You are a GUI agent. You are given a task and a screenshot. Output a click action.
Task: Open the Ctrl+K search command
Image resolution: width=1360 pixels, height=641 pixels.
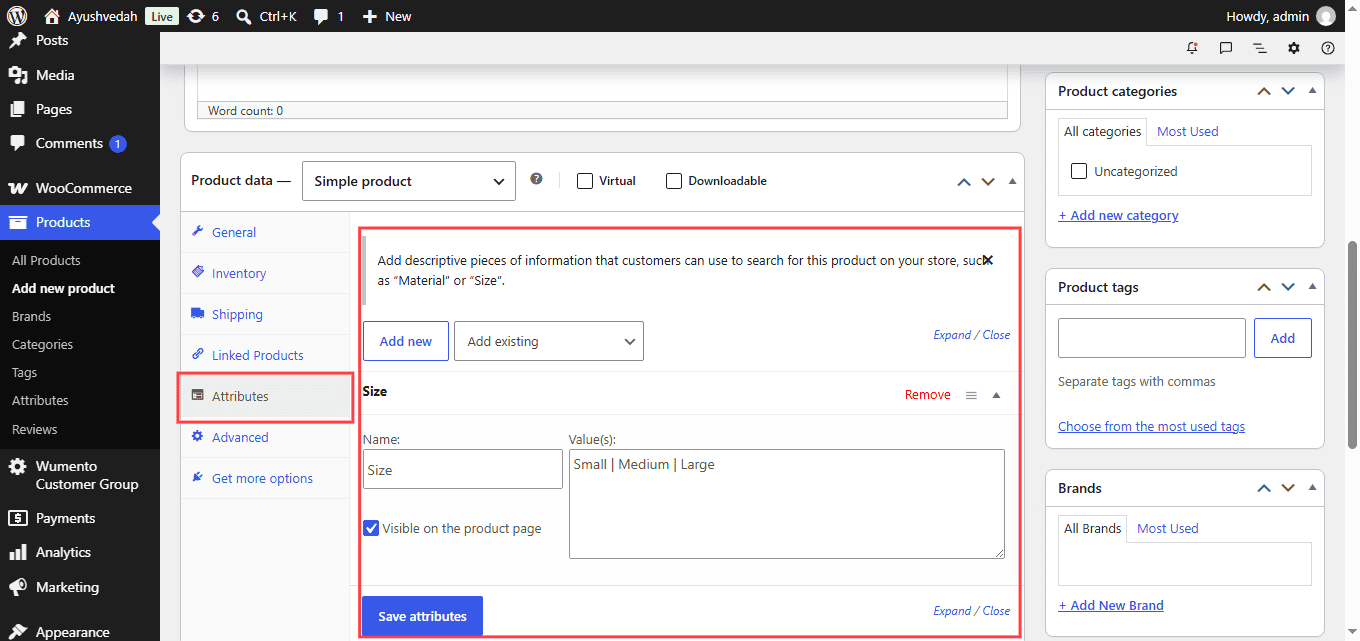click(266, 16)
